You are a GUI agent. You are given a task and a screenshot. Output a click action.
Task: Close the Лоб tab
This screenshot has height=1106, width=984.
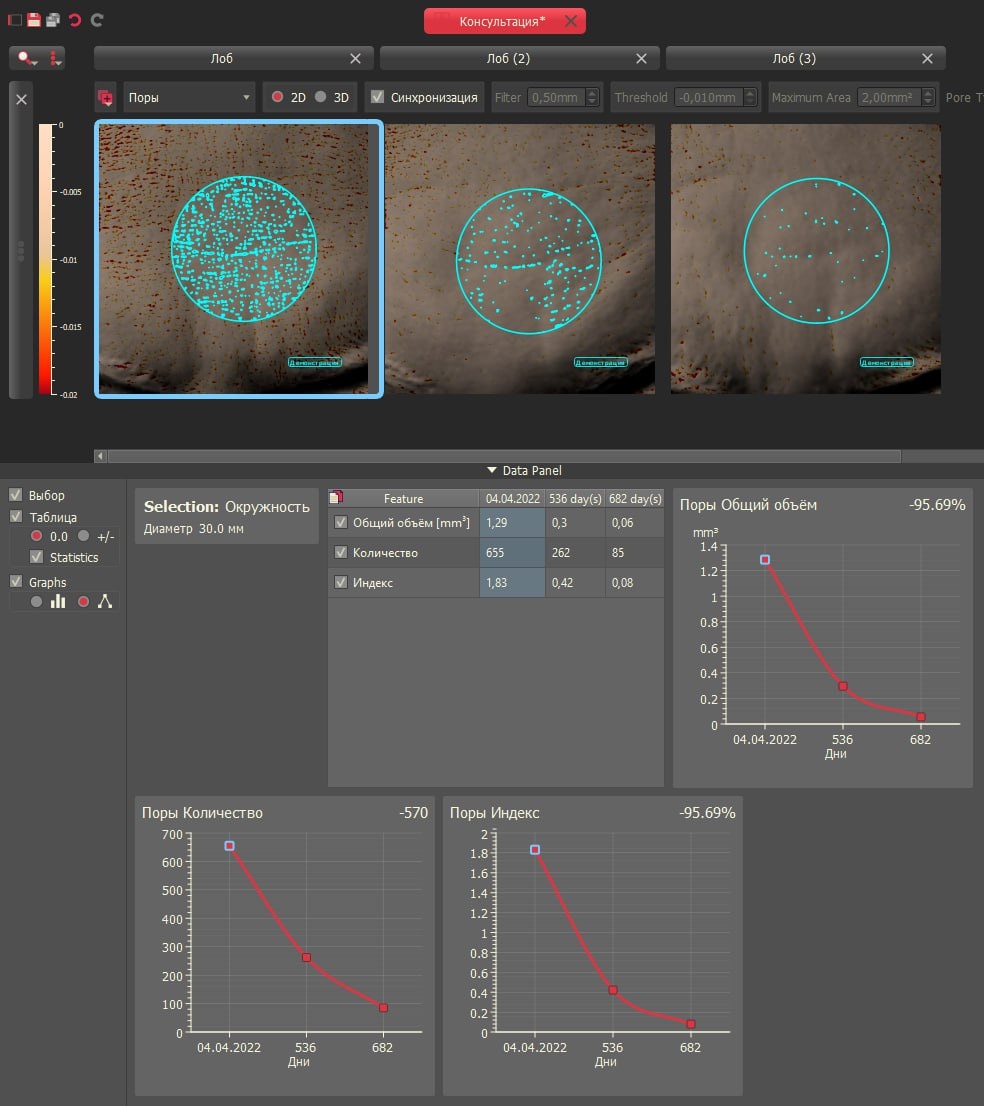pos(356,59)
